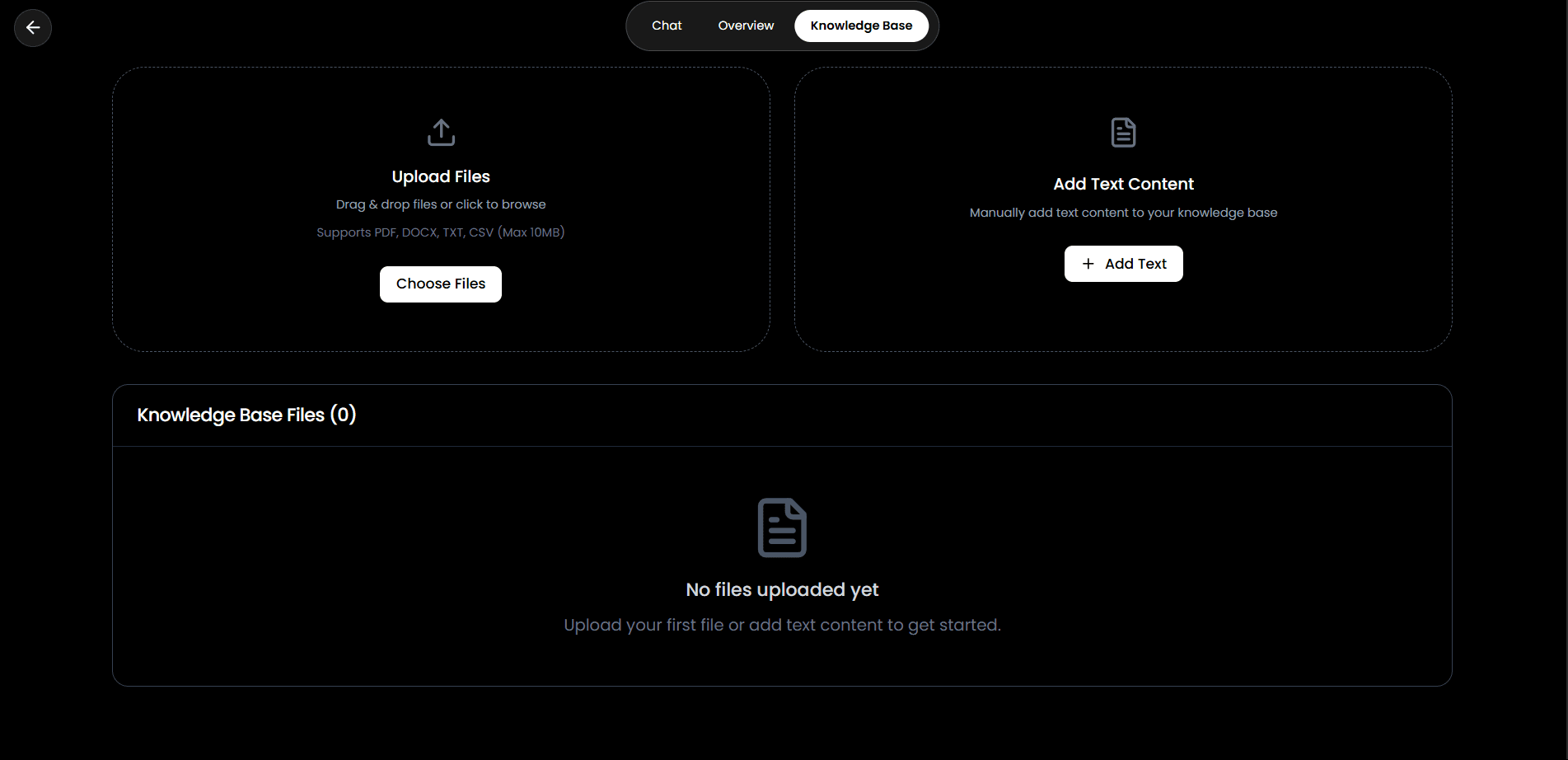
Task: Click the plus icon inside the Add Text button
Action: (1088, 263)
